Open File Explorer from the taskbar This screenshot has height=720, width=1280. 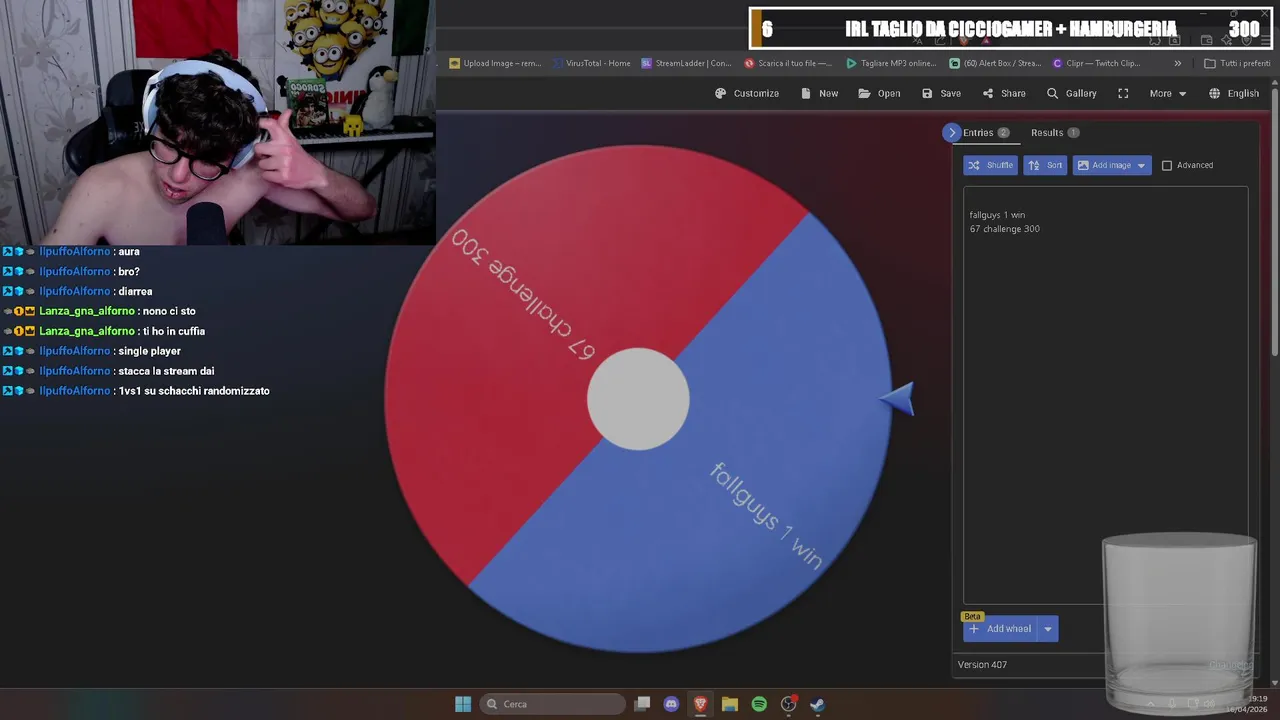click(730, 704)
